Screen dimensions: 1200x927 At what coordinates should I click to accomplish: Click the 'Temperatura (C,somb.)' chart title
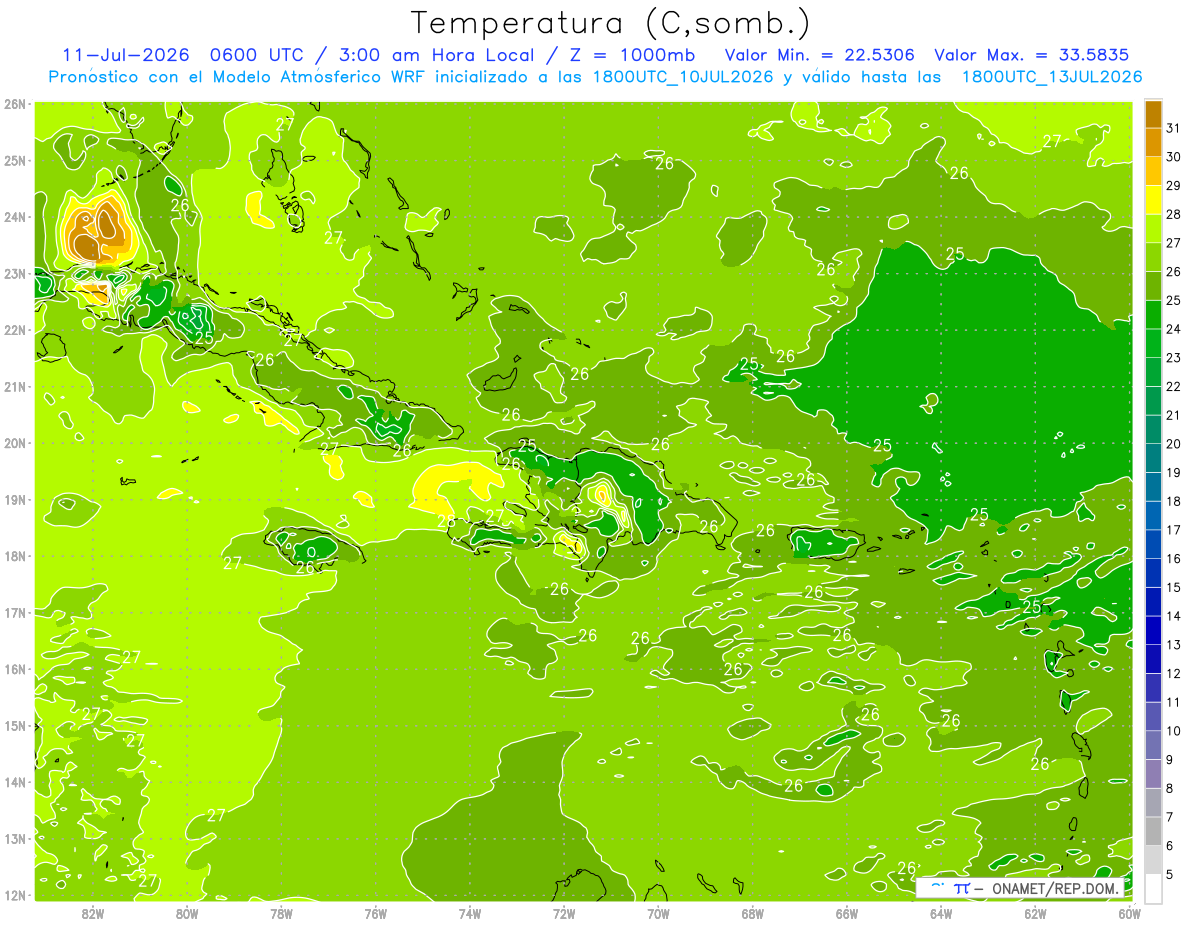[x=610, y=23]
